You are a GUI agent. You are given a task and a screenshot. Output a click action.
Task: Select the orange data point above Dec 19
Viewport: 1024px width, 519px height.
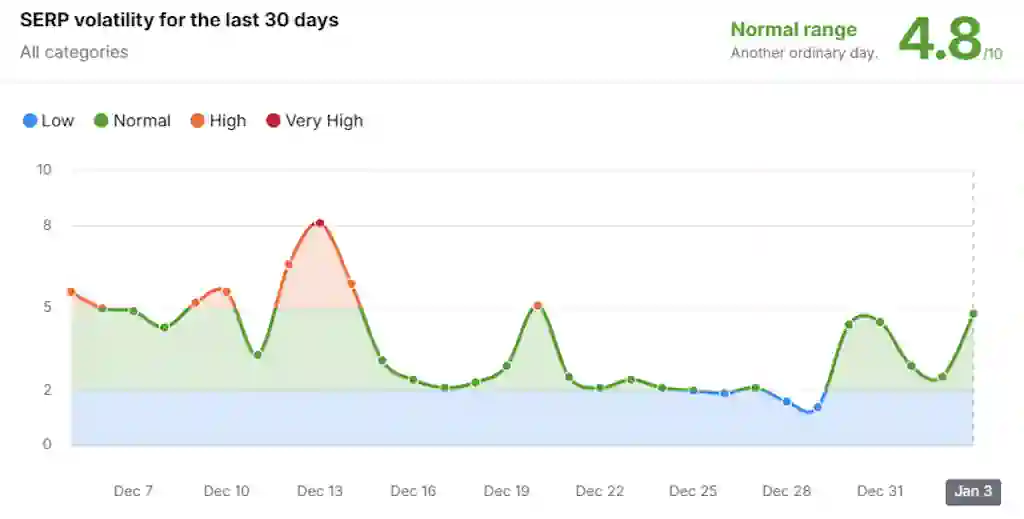click(537, 306)
